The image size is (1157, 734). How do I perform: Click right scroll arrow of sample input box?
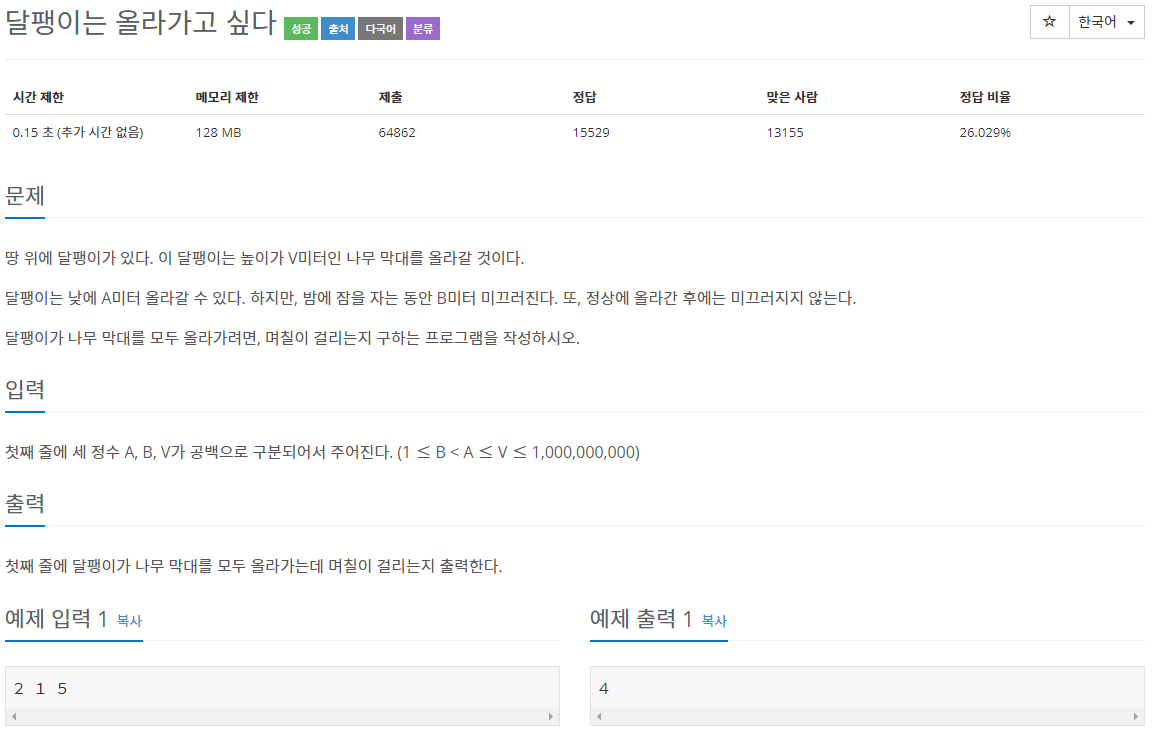tap(550, 716)
